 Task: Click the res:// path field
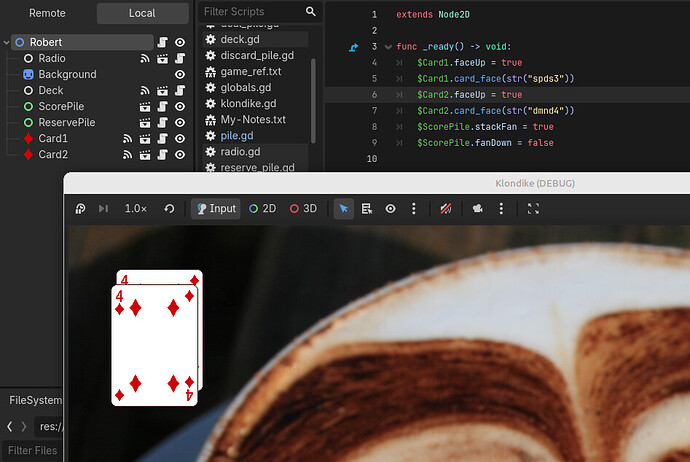49,426
